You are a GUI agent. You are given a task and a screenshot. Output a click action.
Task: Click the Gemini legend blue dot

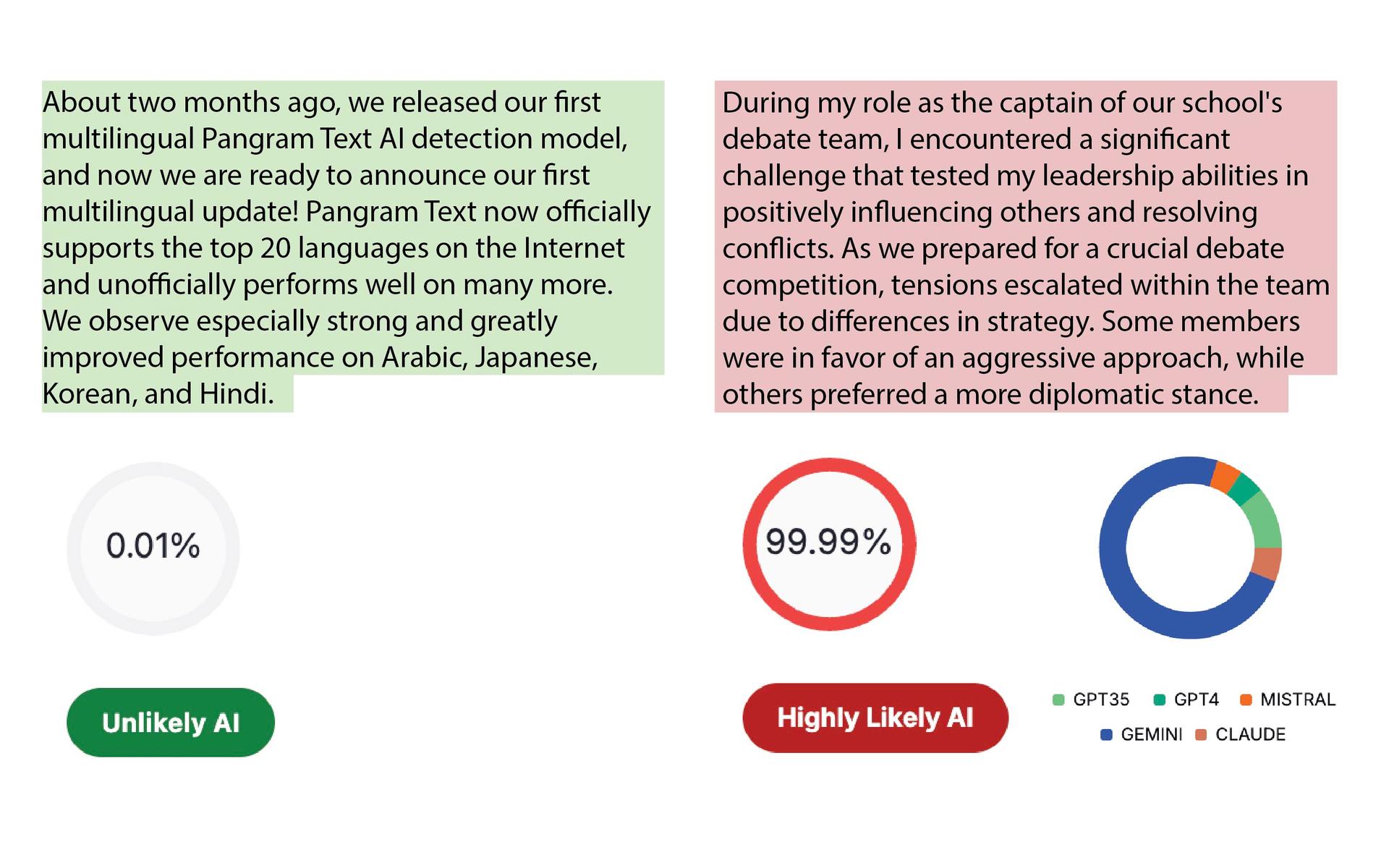pos(1106,735)
